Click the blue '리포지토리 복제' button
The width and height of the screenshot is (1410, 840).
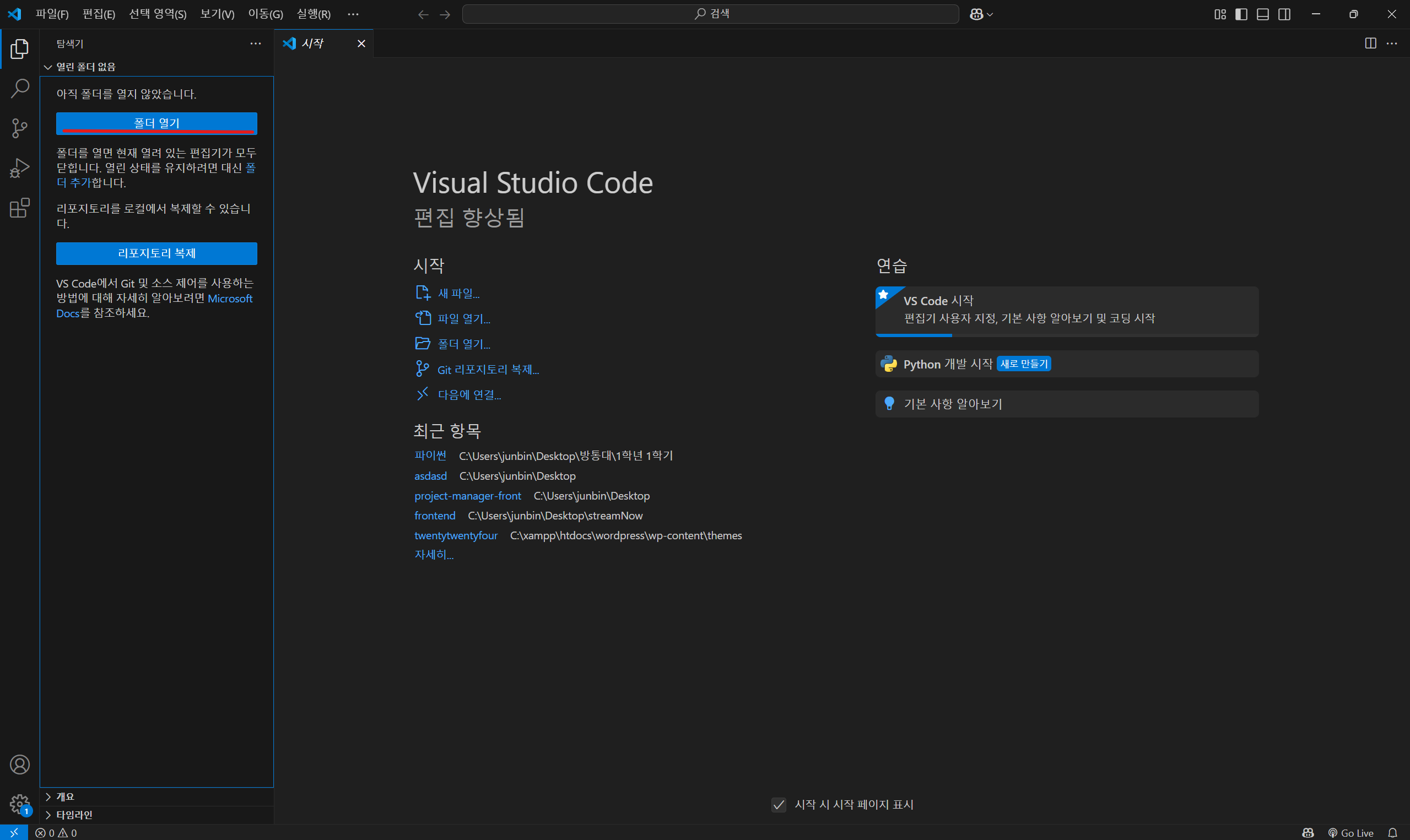coord(156,253)
